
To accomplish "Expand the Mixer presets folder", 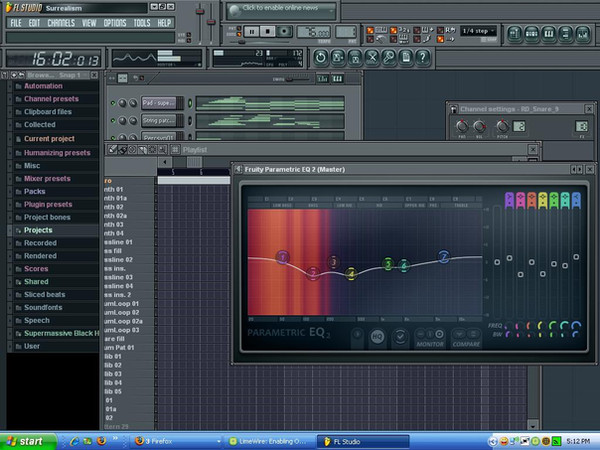I will (x=47, y=179).
